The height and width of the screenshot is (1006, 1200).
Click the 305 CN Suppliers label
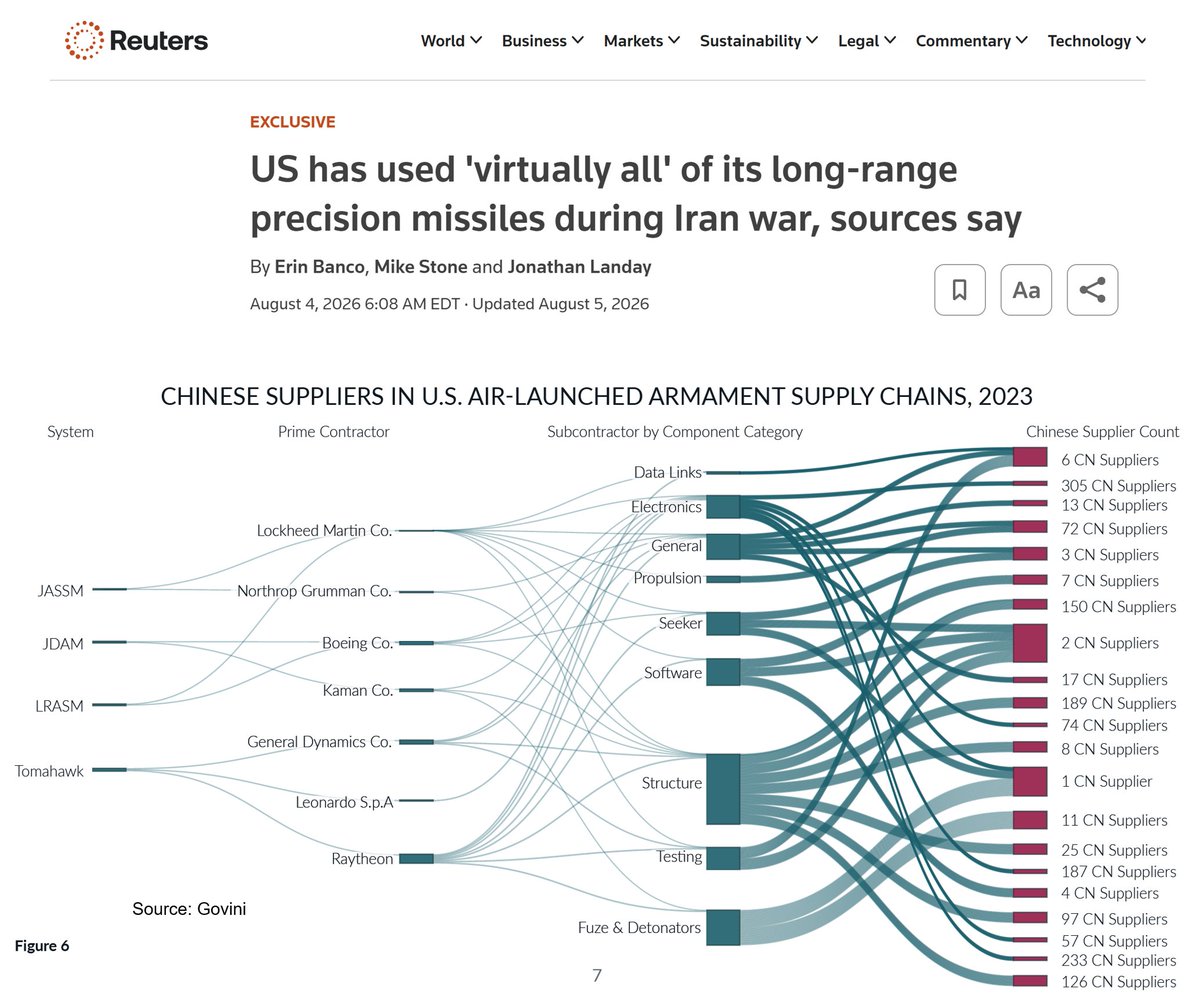click(x=1119, y=486)
